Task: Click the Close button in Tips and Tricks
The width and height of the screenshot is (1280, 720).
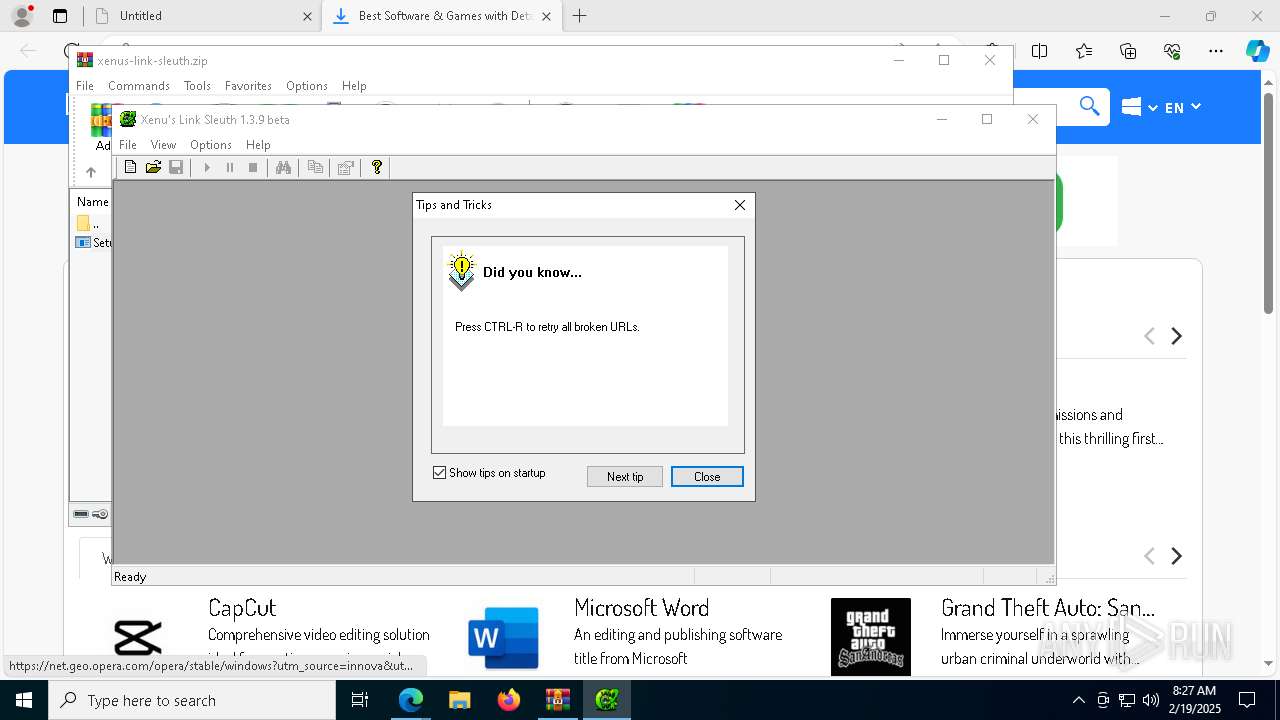Action: point(707,477)
